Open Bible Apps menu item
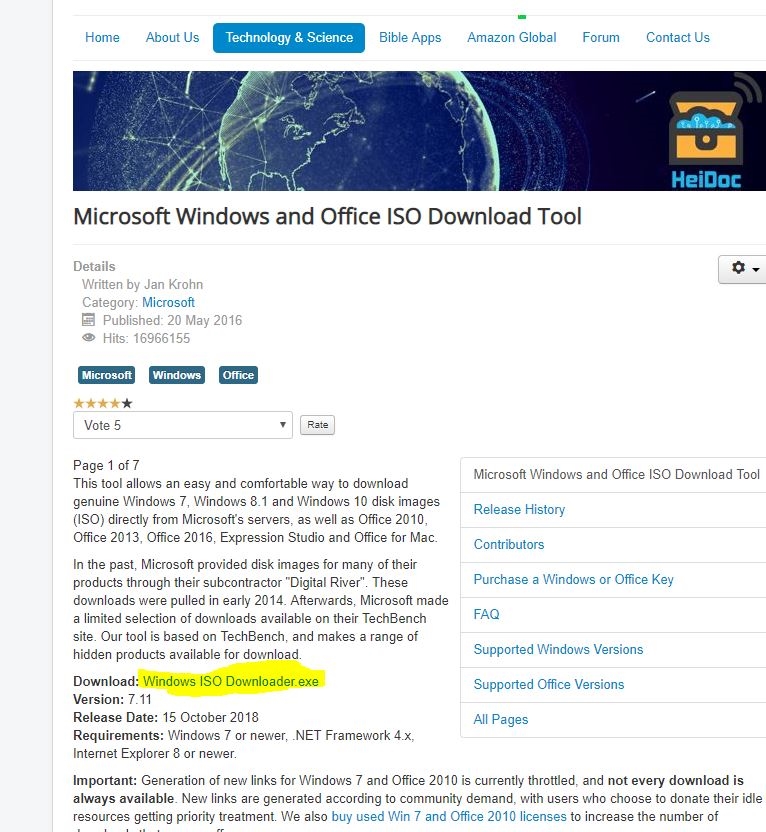Screen dimensions: 766x832 pos(410,38)
